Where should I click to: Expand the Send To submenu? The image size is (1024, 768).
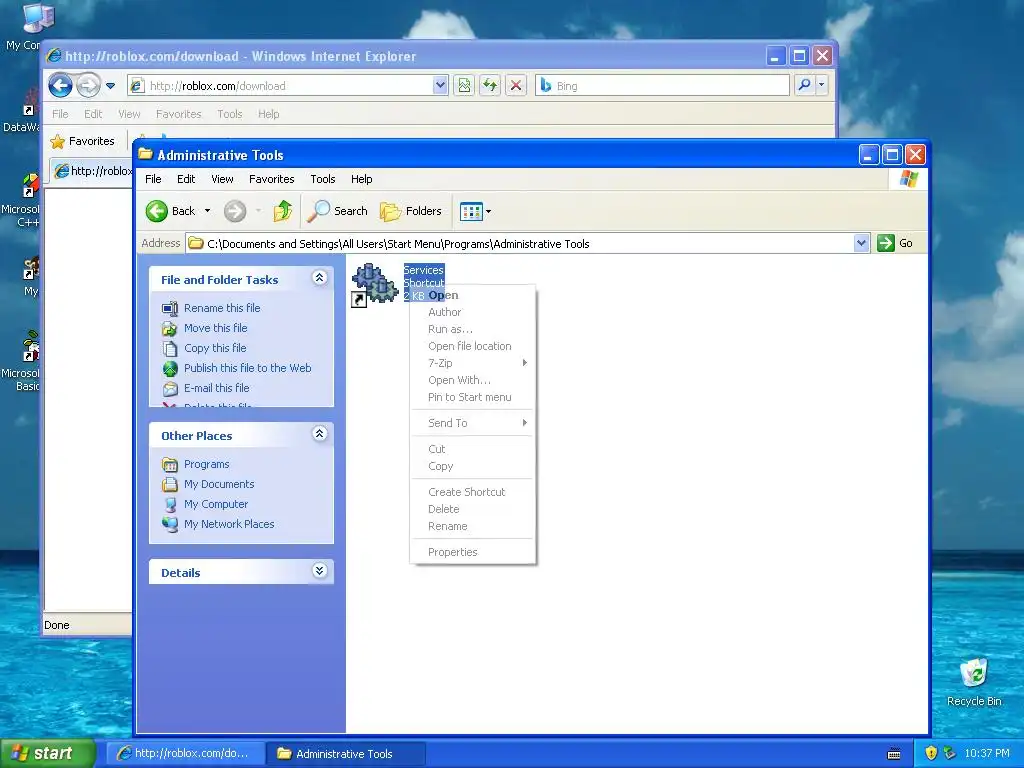point(472,423)
